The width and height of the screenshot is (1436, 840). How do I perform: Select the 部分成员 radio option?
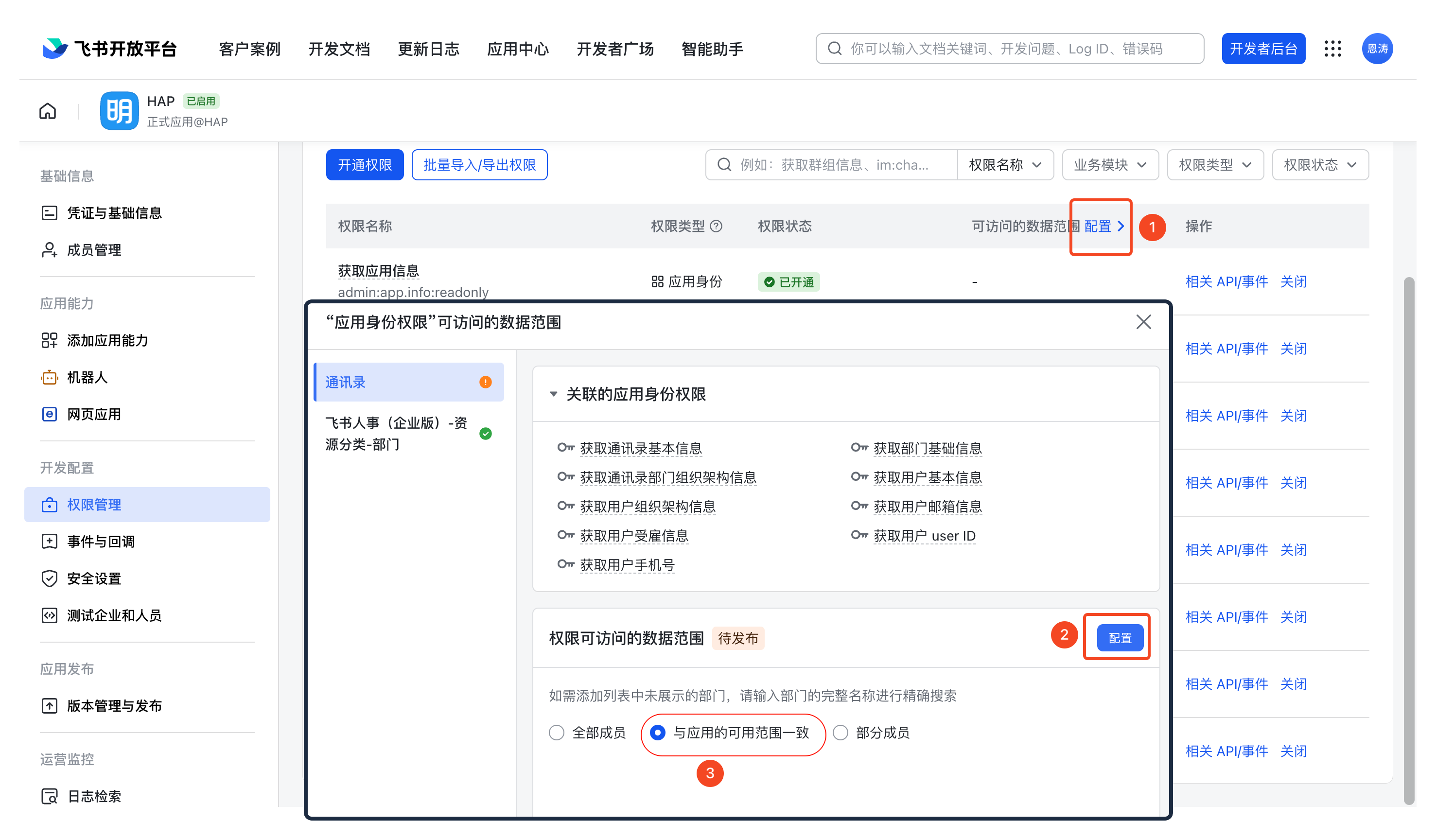click(x=841, y=733)
